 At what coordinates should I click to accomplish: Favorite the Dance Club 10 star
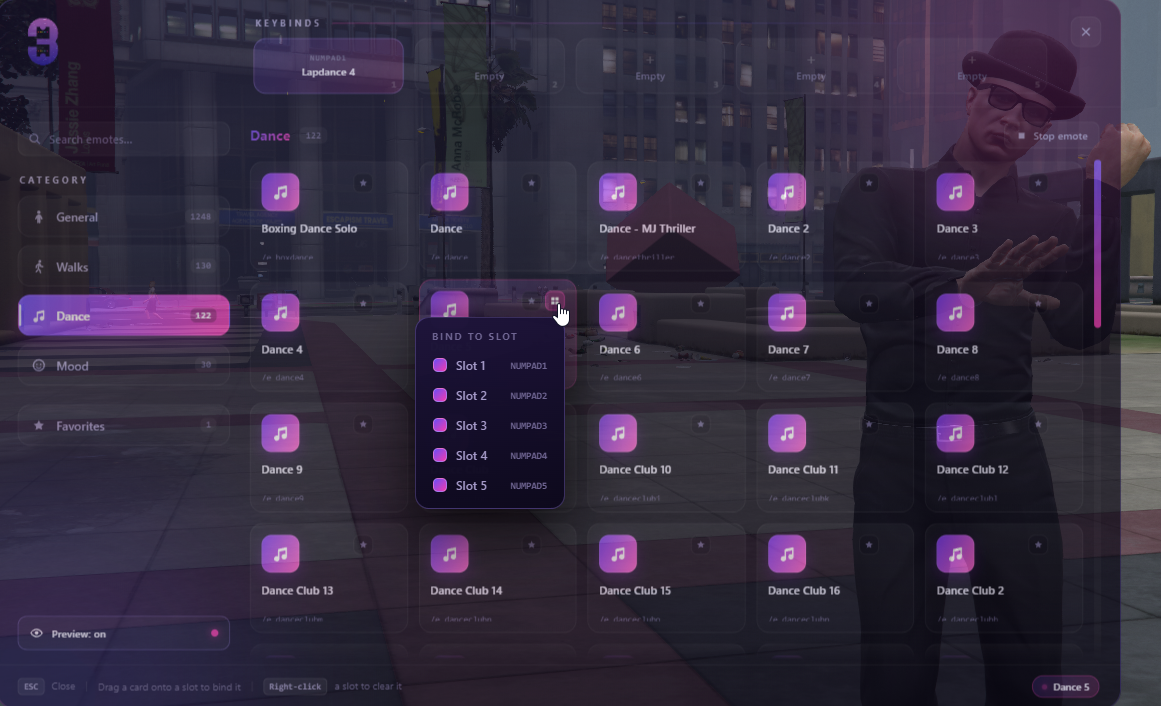(700, 424)
